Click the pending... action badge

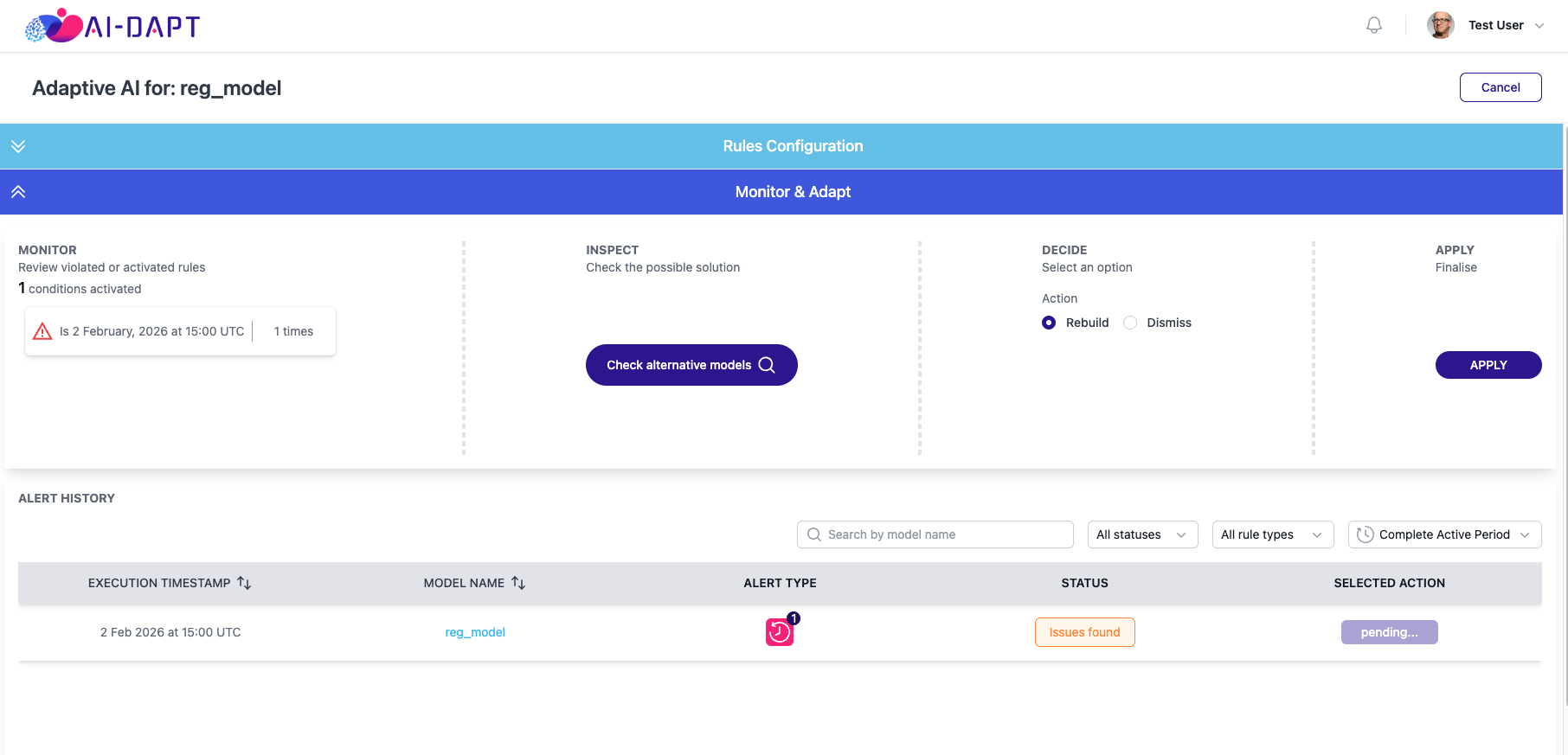[x=1390, y=632]
